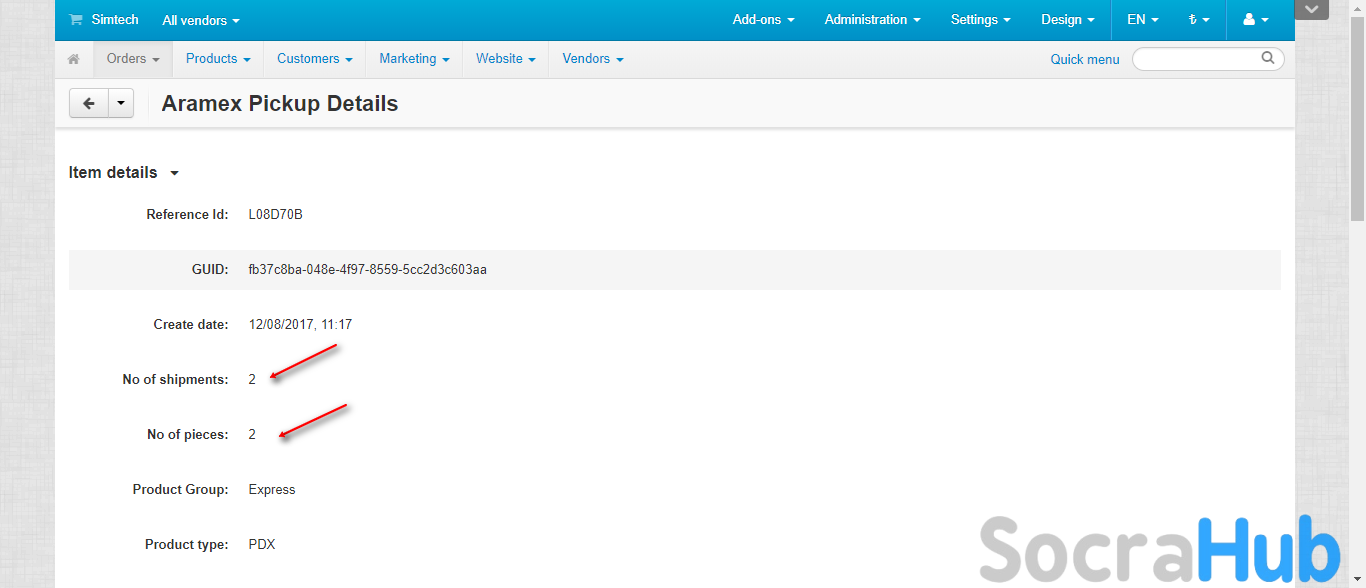The height and width of the screenshot is (588, 1366).
Task: Open the Orders menu
Action: coord(133,59)
